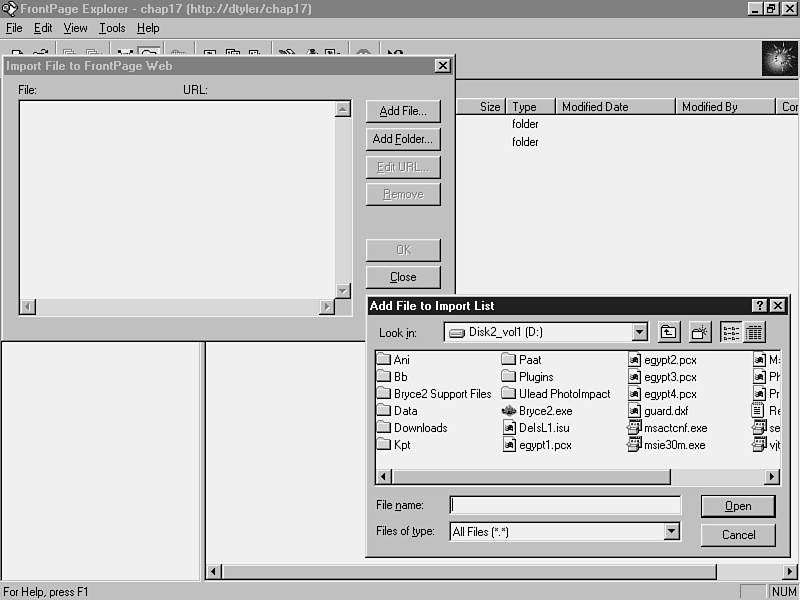Click import list scroll up arrow
Image resolution: width=800 pixels, height=600 pixels.
pyautogui.click(x=343, y=109)
